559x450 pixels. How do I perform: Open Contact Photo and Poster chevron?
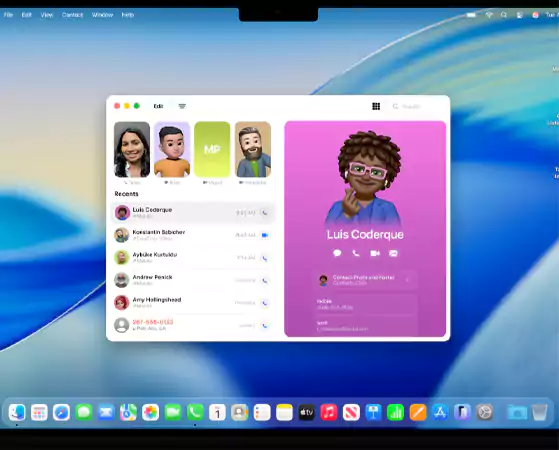pos(407,280)
